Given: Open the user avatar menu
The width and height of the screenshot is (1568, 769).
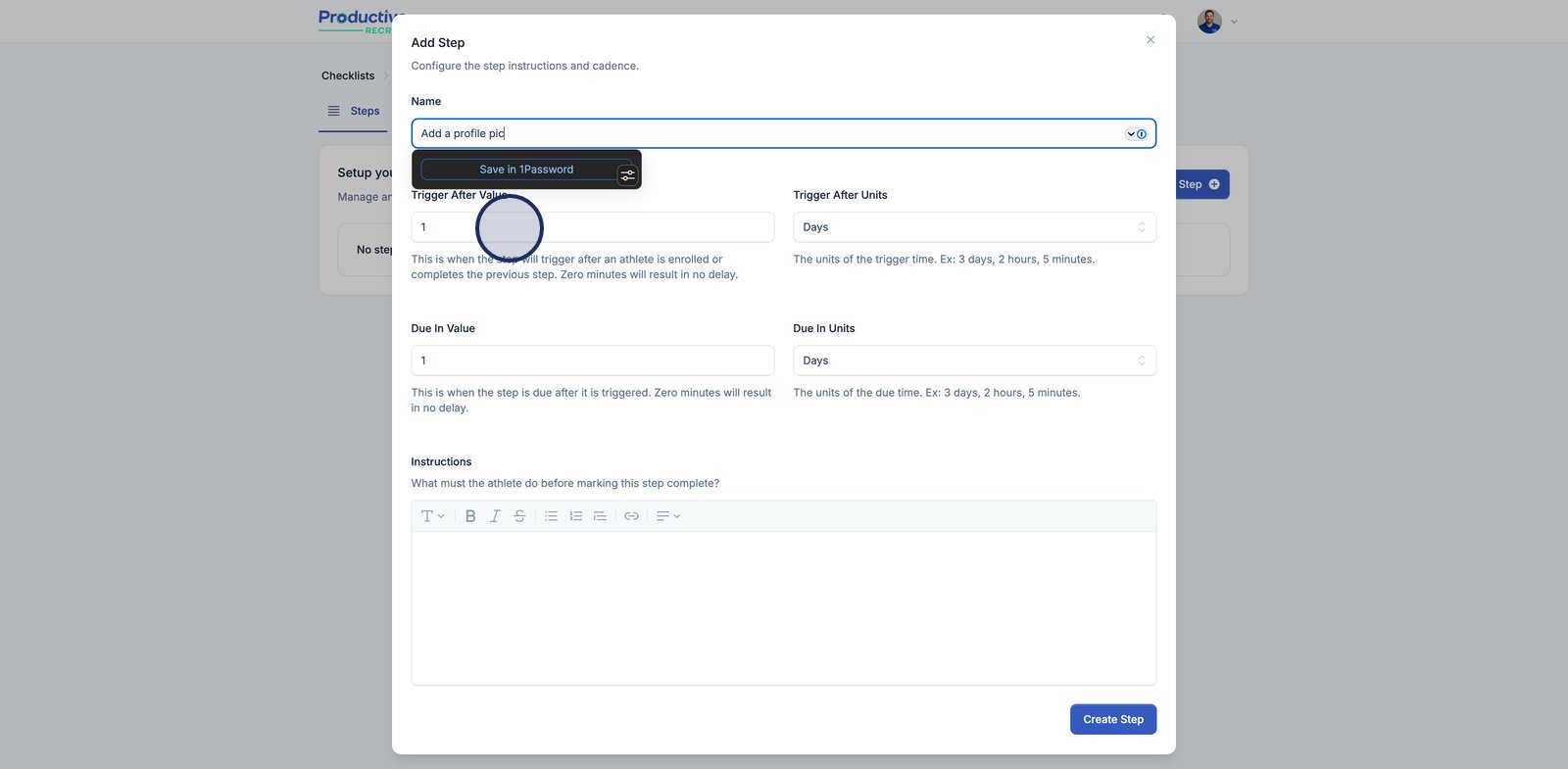Looking at the screenshot, I should pyautogui.click(x=1216, y=22).
